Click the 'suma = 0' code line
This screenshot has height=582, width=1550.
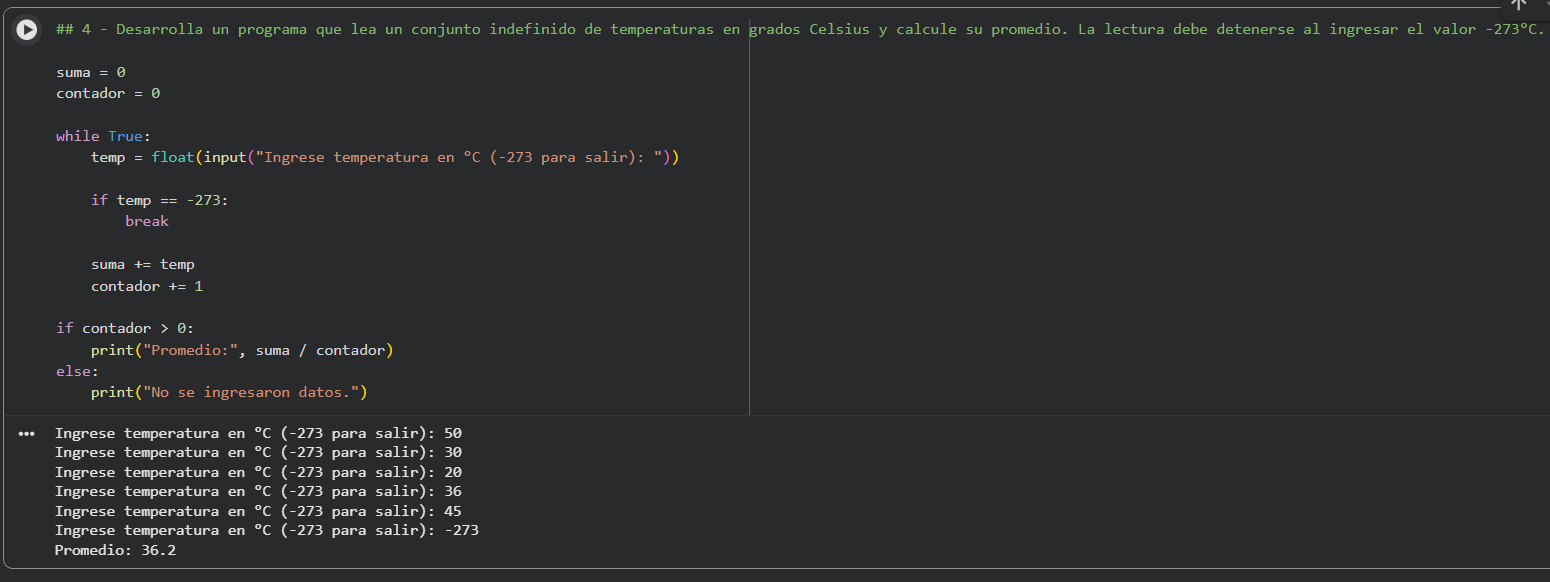coord(91,72)
